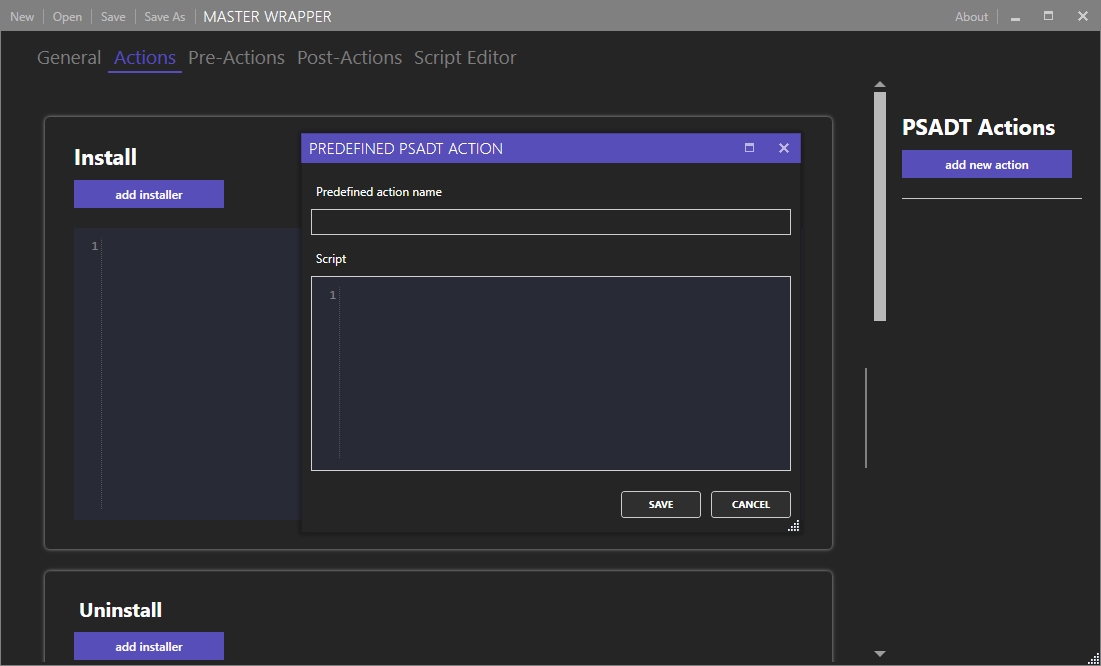Click inside the dialog Script editor
Image resolution: width=1101 pixels, height=666 pixels.
coord(550,373)
